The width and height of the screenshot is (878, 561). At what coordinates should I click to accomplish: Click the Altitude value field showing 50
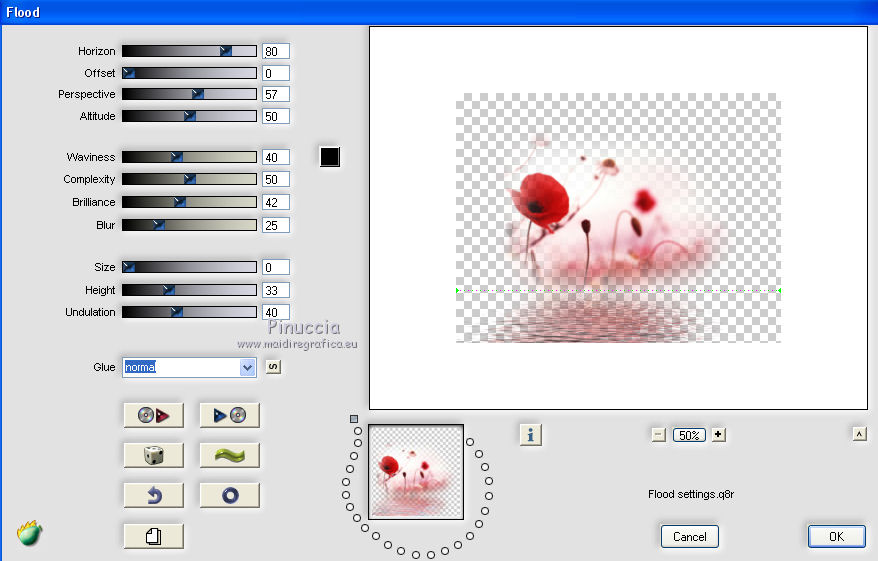click(276, 116)
